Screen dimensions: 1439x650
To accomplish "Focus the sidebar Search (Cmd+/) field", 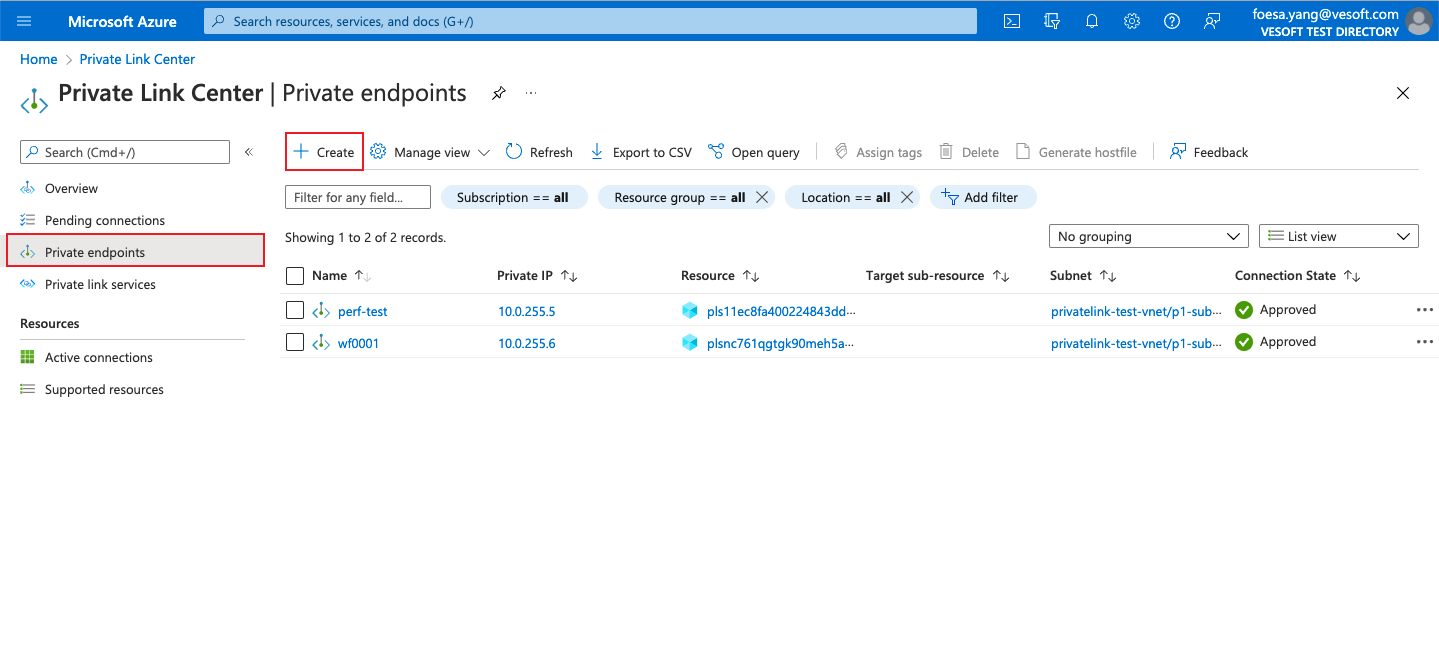I will (125, 152).
